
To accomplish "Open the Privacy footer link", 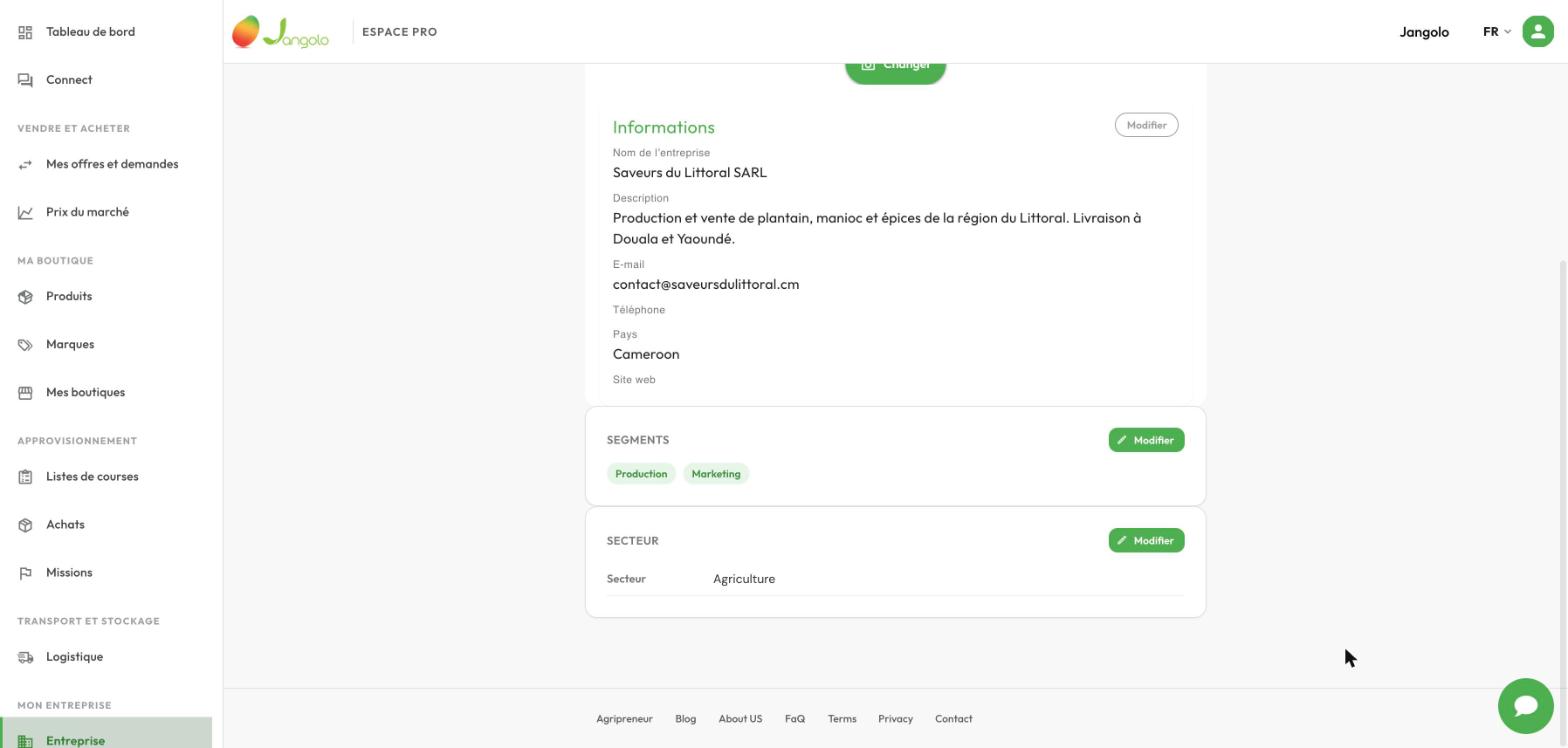I will click(895, 719).
